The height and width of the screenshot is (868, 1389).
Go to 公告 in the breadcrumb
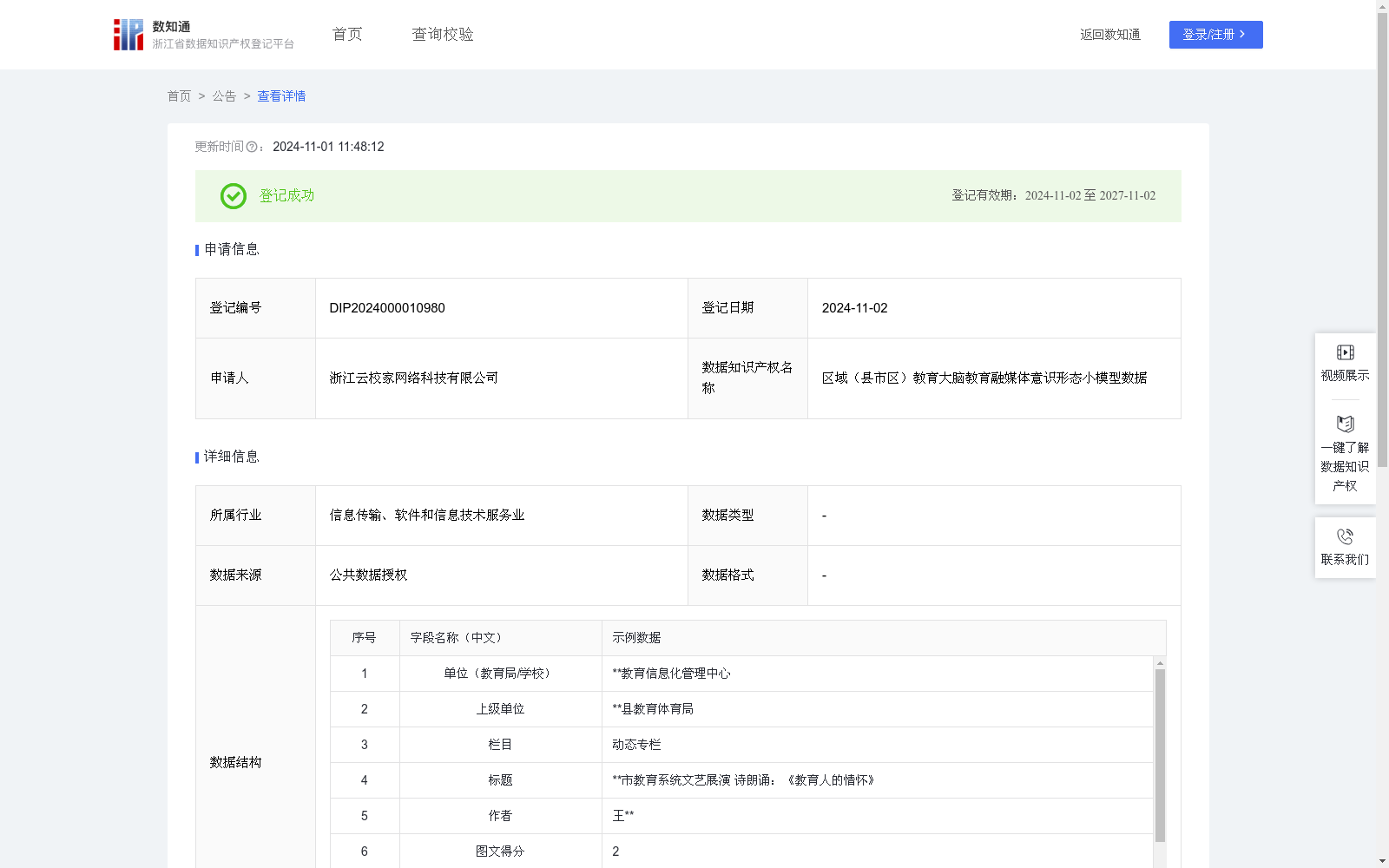224,96
